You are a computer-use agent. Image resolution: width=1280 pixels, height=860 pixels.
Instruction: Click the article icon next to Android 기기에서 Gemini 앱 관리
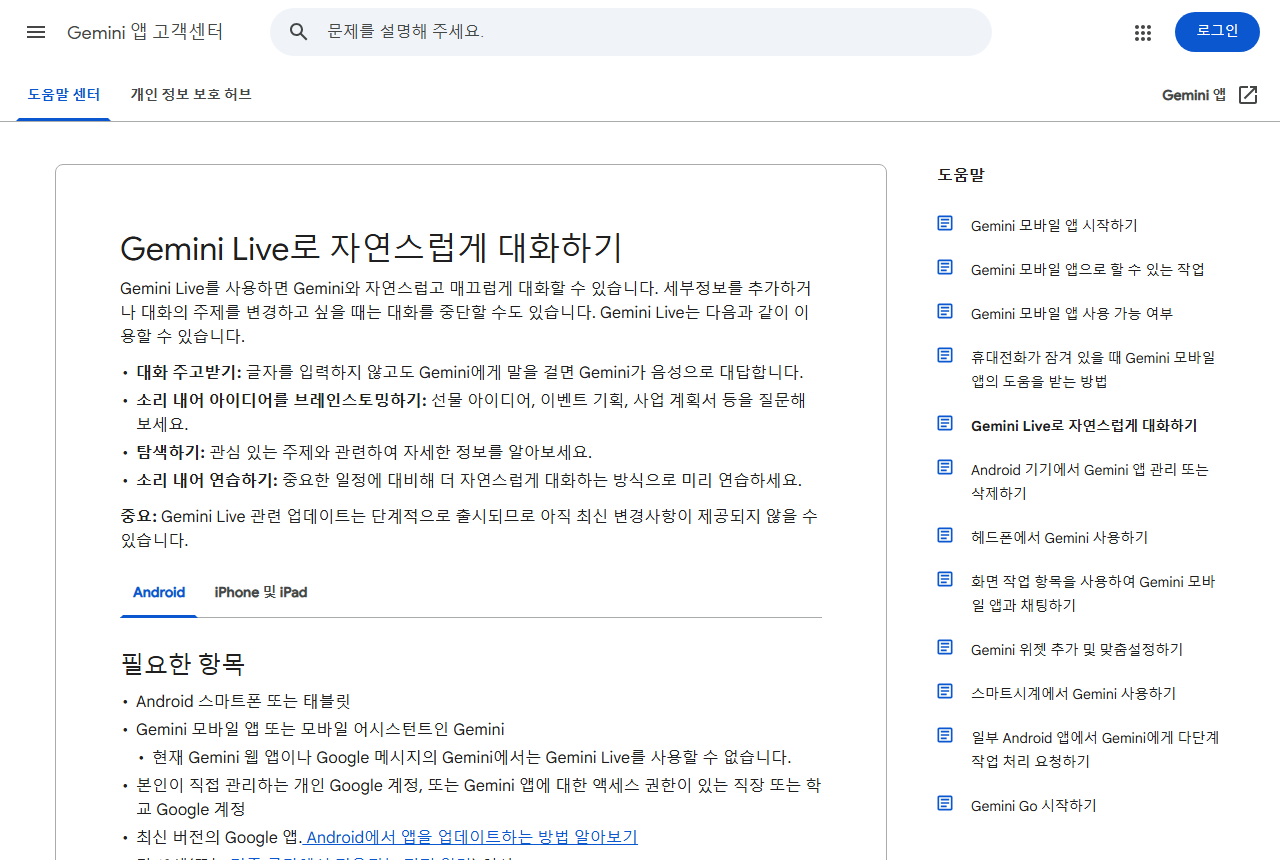[x=945, y=467]
